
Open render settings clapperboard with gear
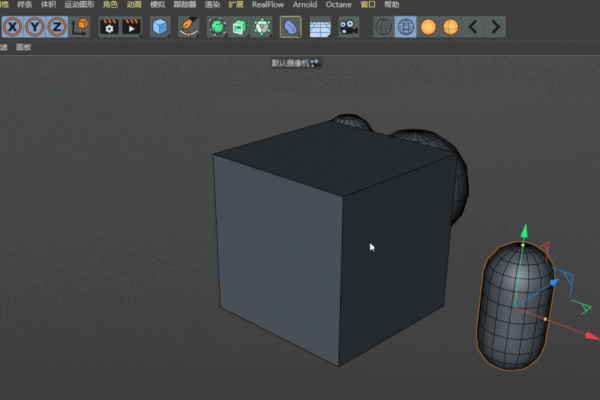tap(108, 27)
